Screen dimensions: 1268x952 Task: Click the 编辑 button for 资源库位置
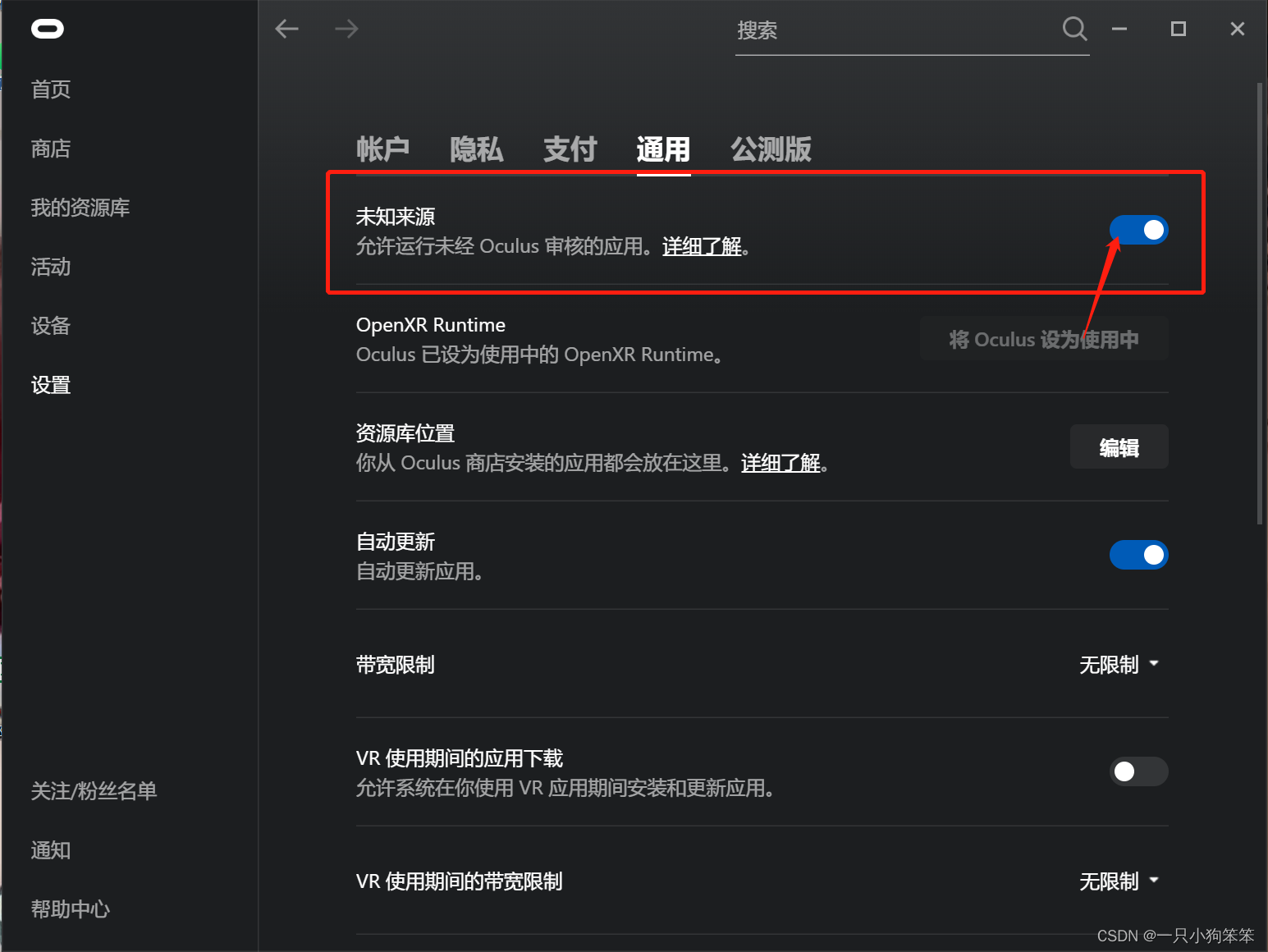point(1119,447)
